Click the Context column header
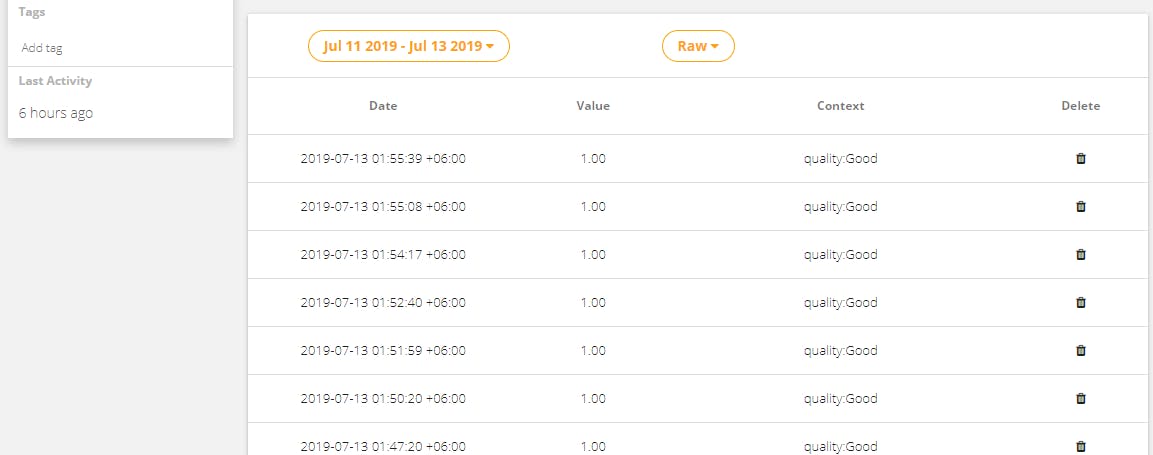 tap(840, 106)
